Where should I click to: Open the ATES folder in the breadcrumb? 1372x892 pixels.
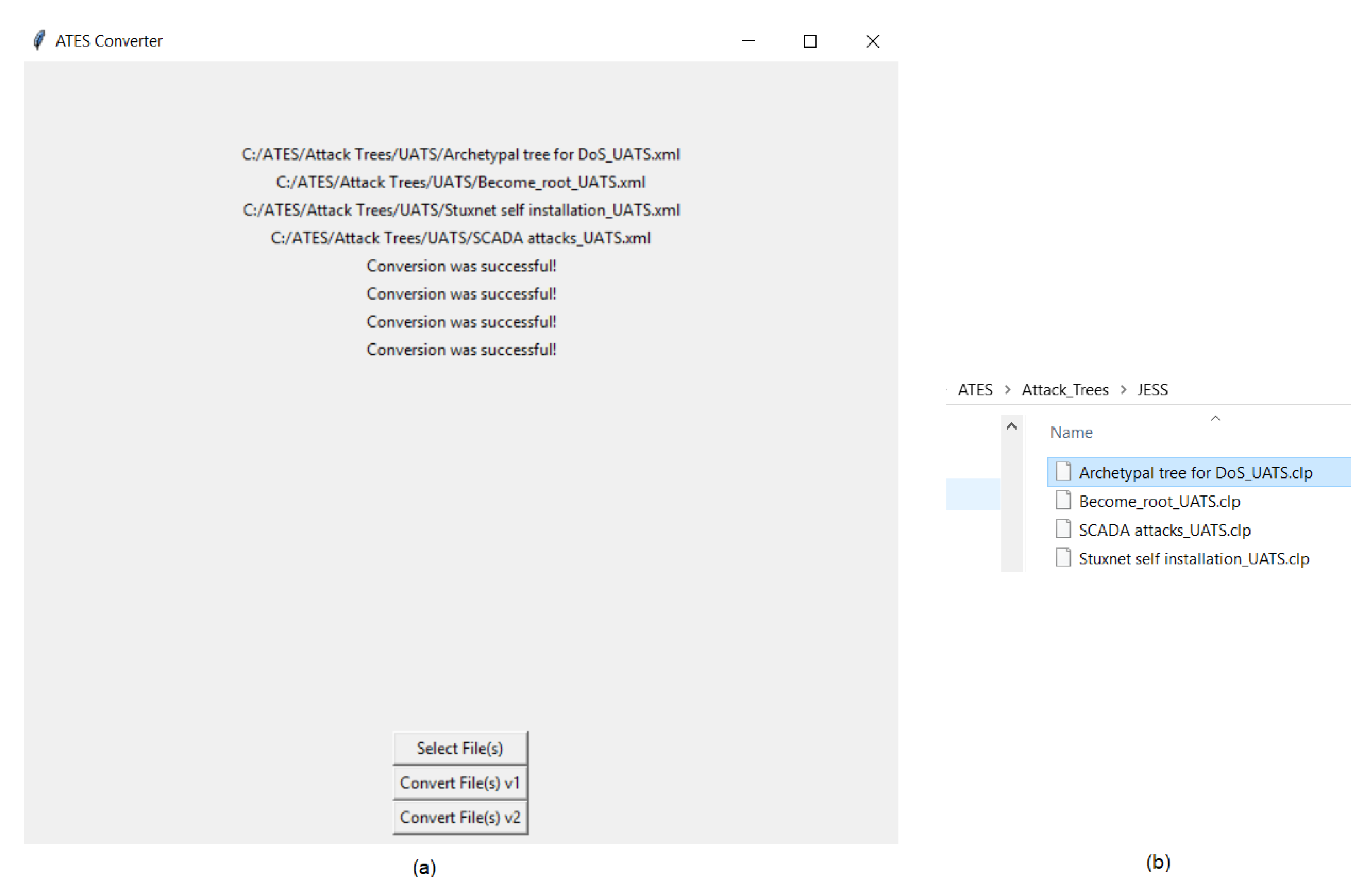pyautogui.click(x=975, y=390)
